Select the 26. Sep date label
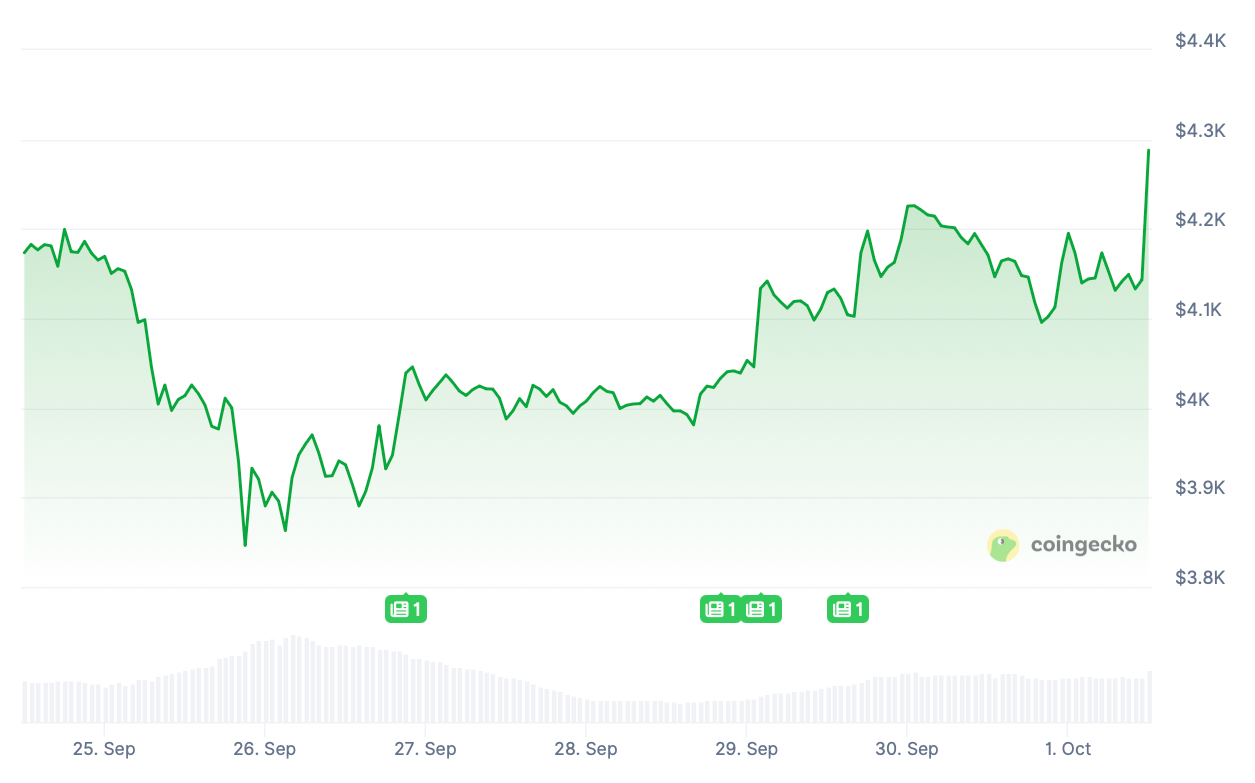Screen dimensions: 1255x783 264,749
